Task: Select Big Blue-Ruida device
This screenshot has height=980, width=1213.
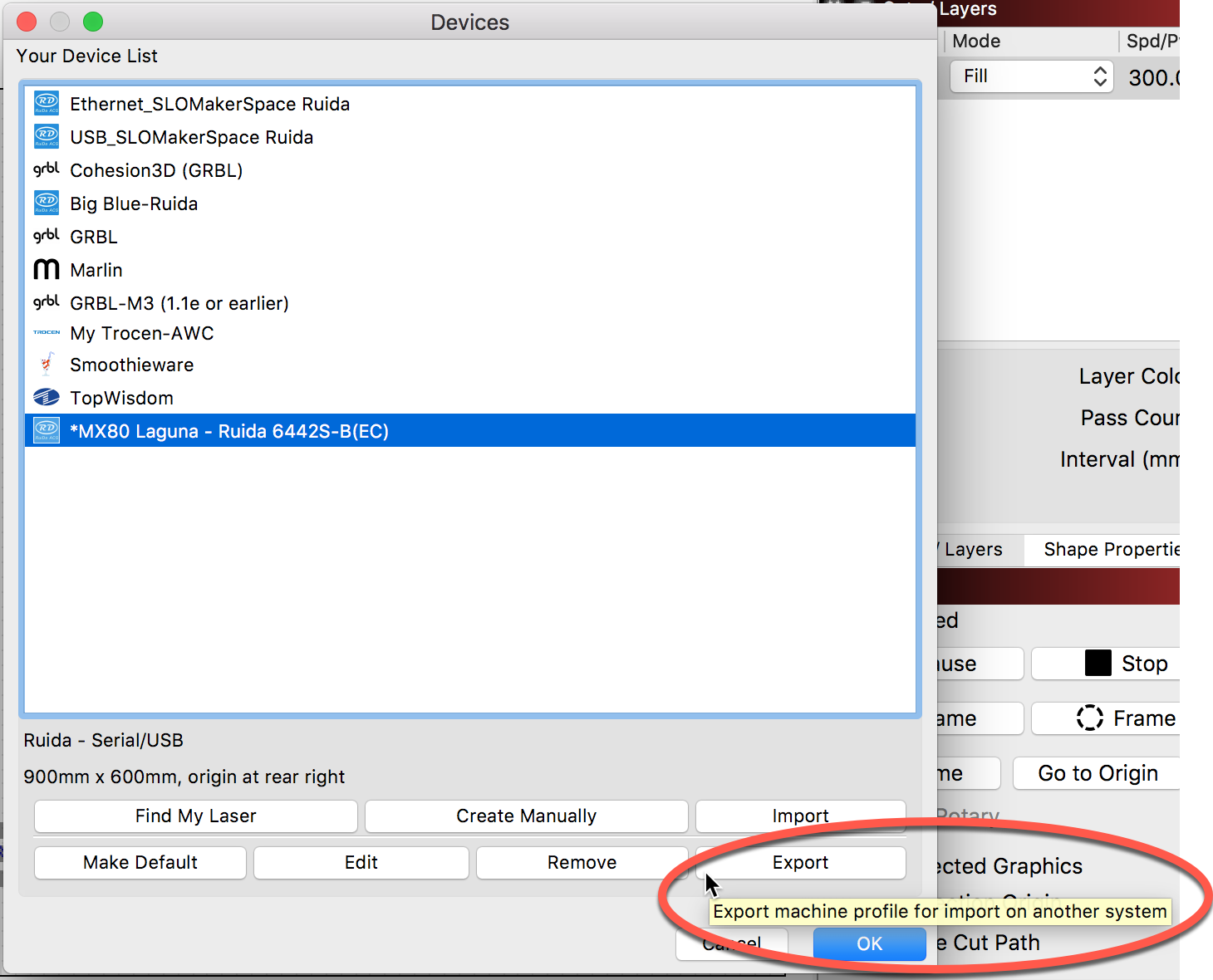Action: [470, 203]
